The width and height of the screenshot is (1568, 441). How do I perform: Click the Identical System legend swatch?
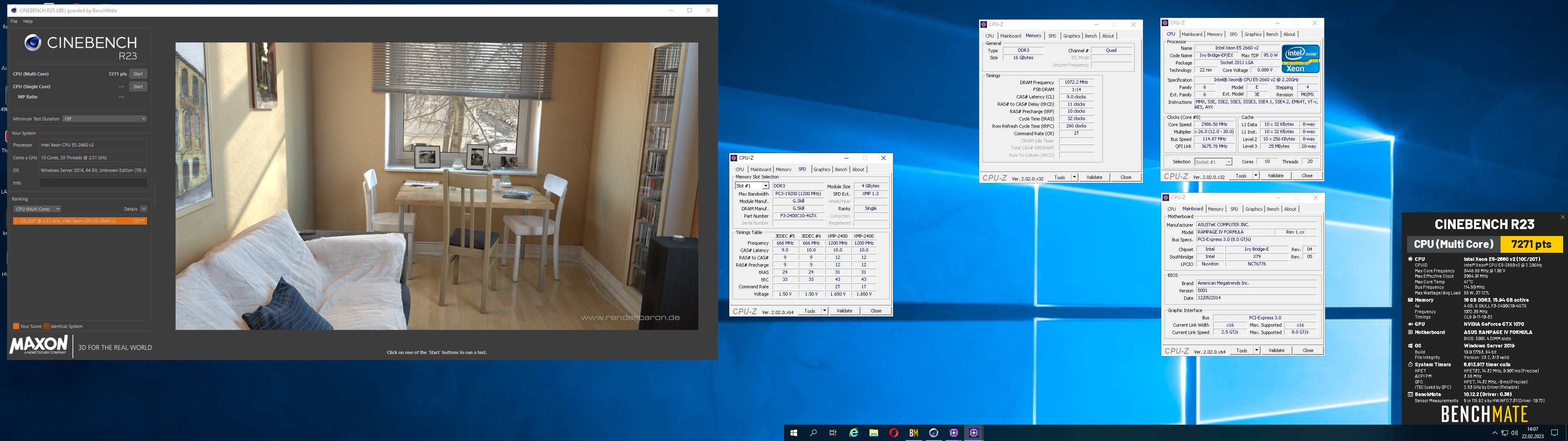(46, 327)
